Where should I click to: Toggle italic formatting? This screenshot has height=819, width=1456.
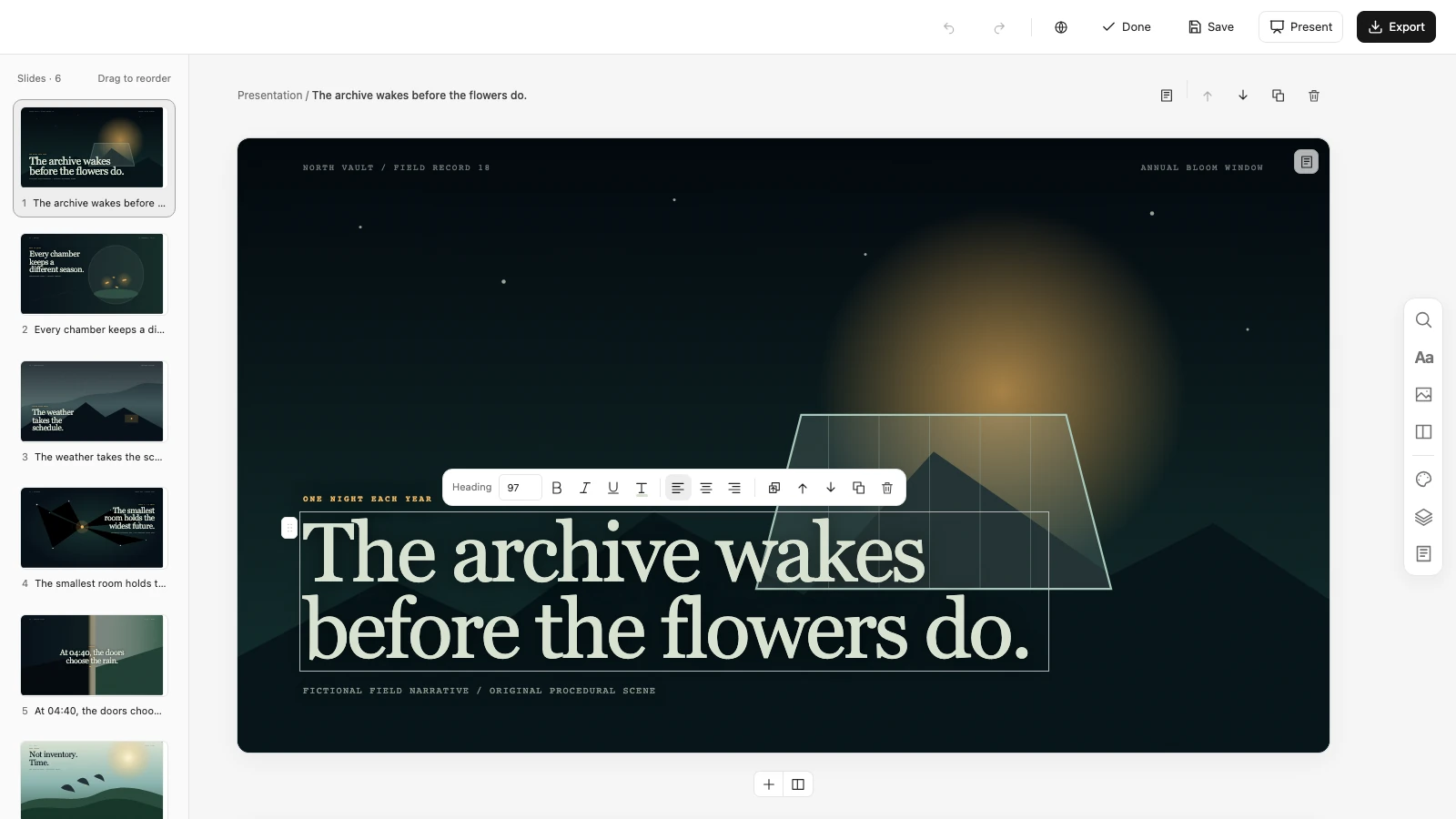(x=585, y=488)
